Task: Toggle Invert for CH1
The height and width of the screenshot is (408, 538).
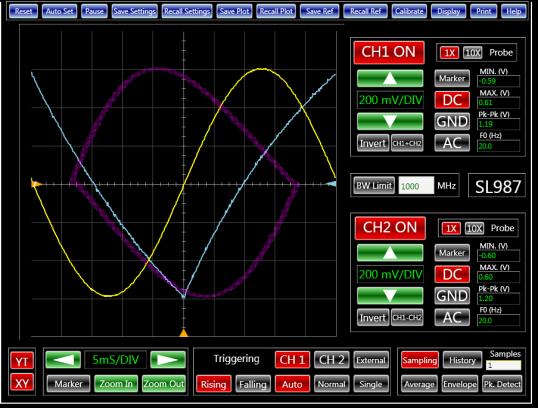Action: [x=373, y=143]
